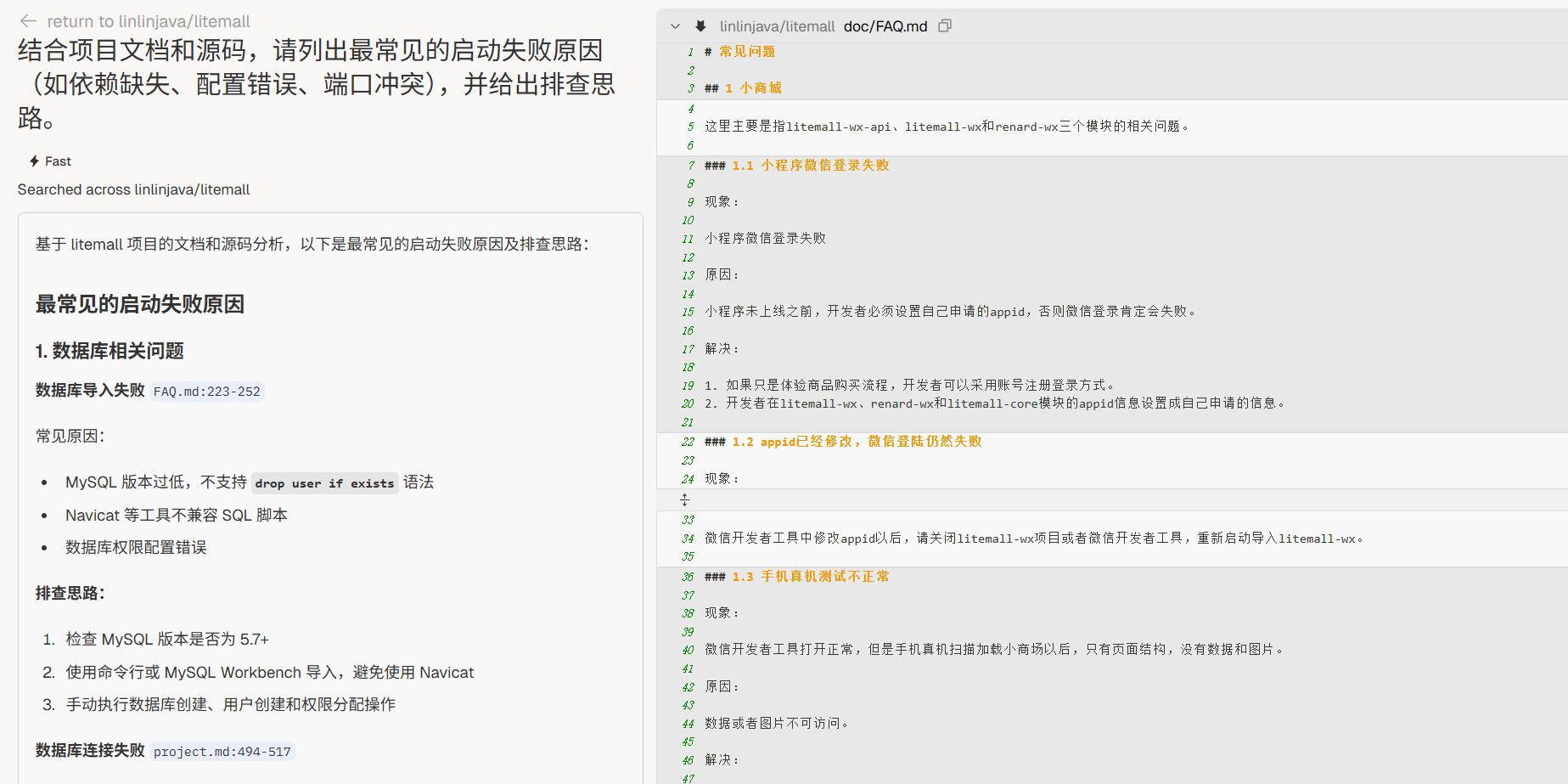Viewport: 1568px width, 784px height.
Task: Click line number 7 in the code view
Action: tap(690, 166)
